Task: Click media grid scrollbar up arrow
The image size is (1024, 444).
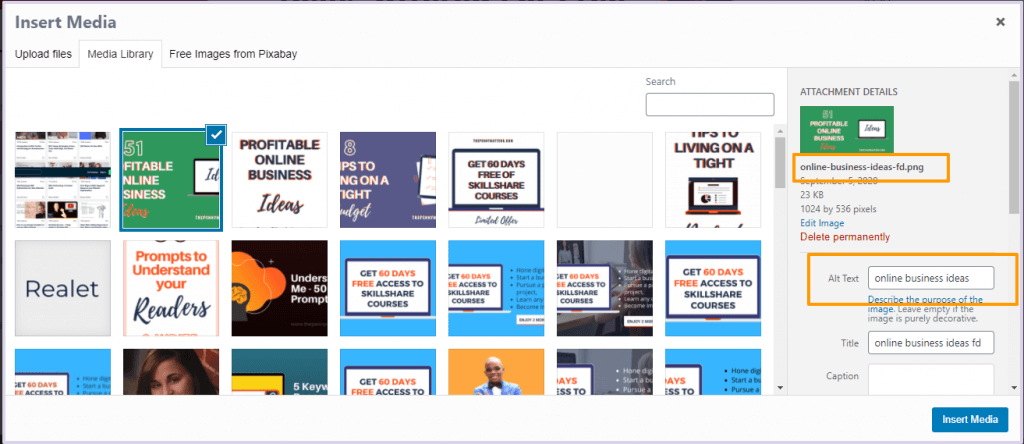Action: 780,130
